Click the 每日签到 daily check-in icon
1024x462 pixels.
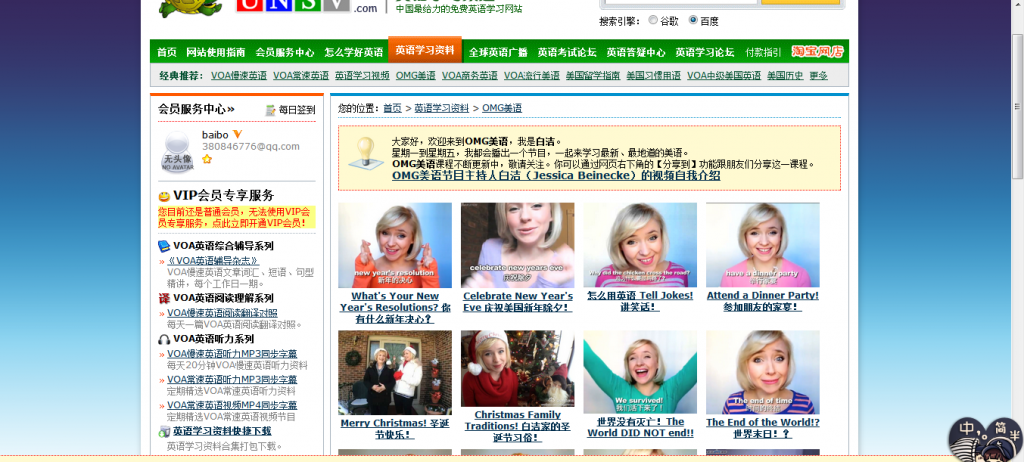point(270,110)
